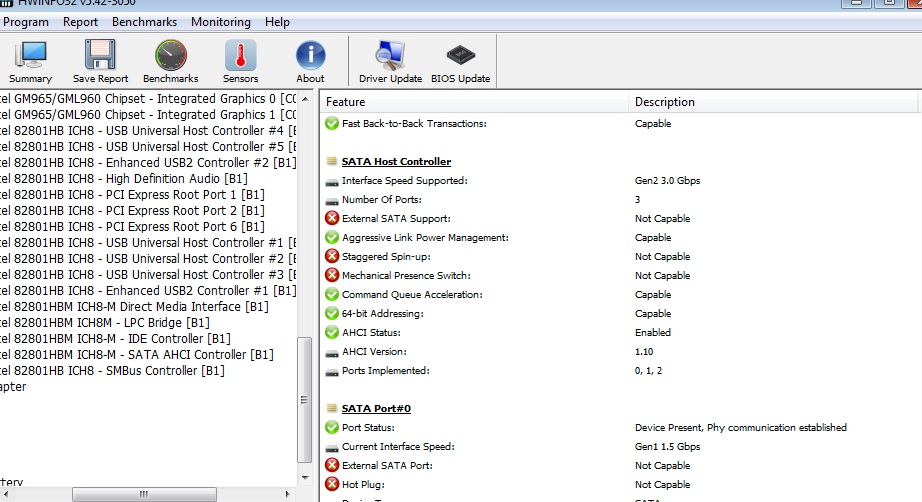The width and height of the screenshot is (922, 502).
Task: Click green check beside Port Status
Action: pyautogui.click(x=332, y=427)
